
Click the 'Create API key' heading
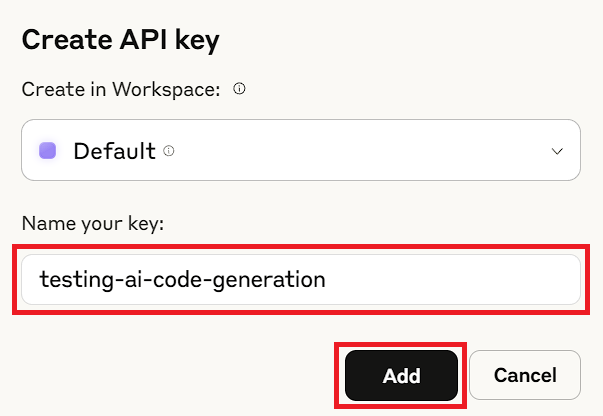click(120, 40)
